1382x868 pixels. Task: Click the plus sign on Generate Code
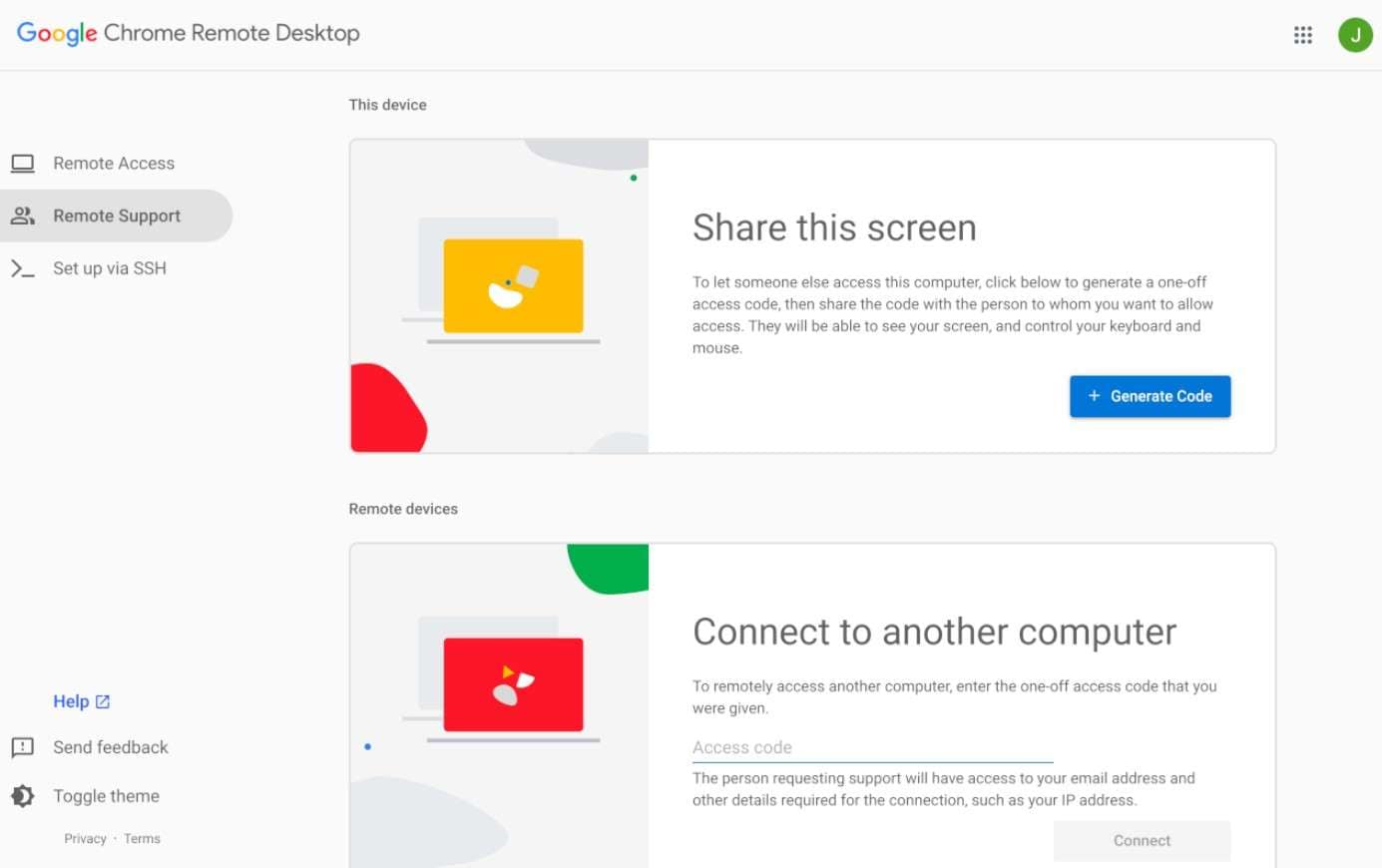click(x=1094, y=396)
